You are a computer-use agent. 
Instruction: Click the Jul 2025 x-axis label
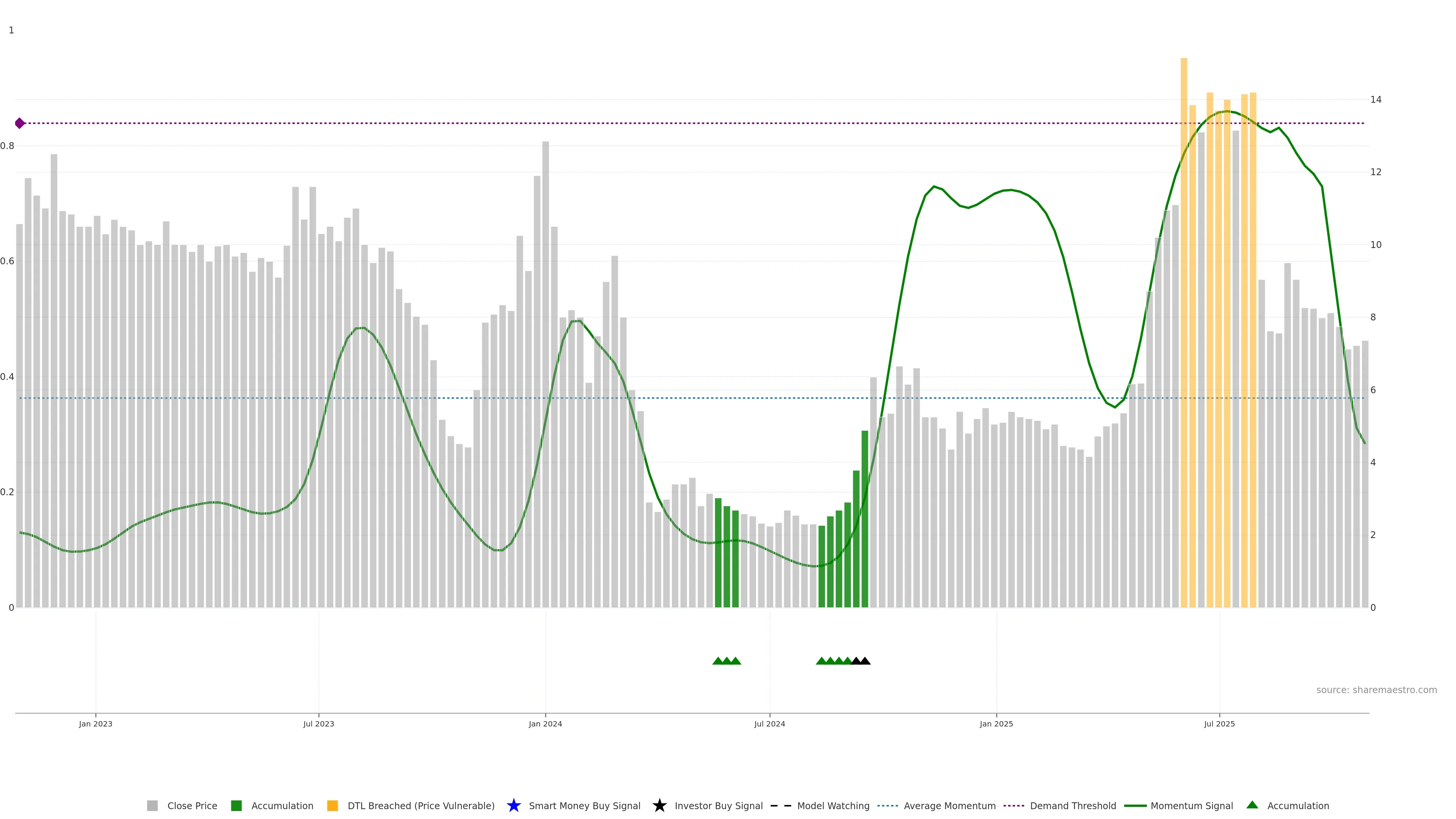point(1219,723)
